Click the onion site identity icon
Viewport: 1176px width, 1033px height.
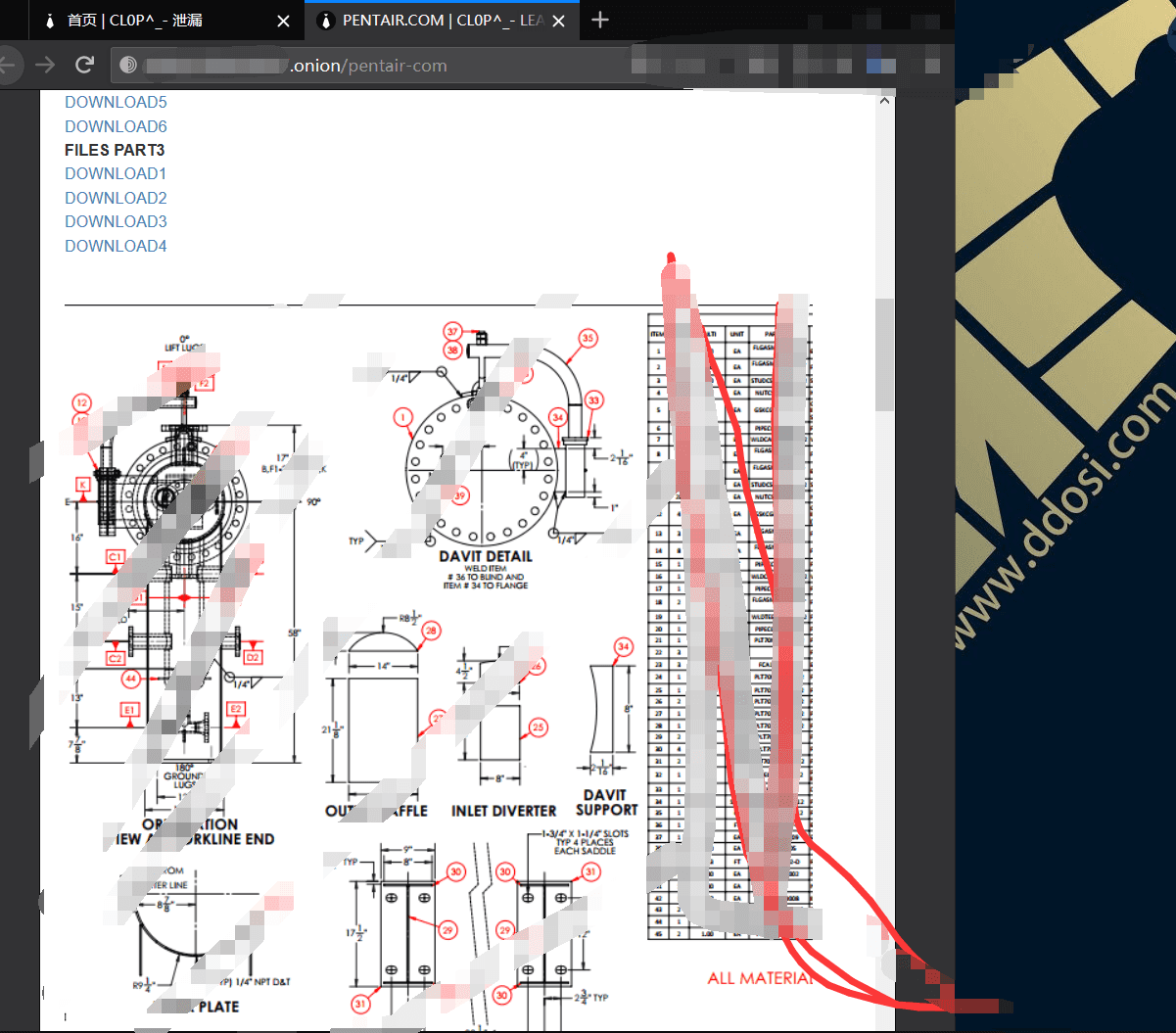(x=127, y=66)
